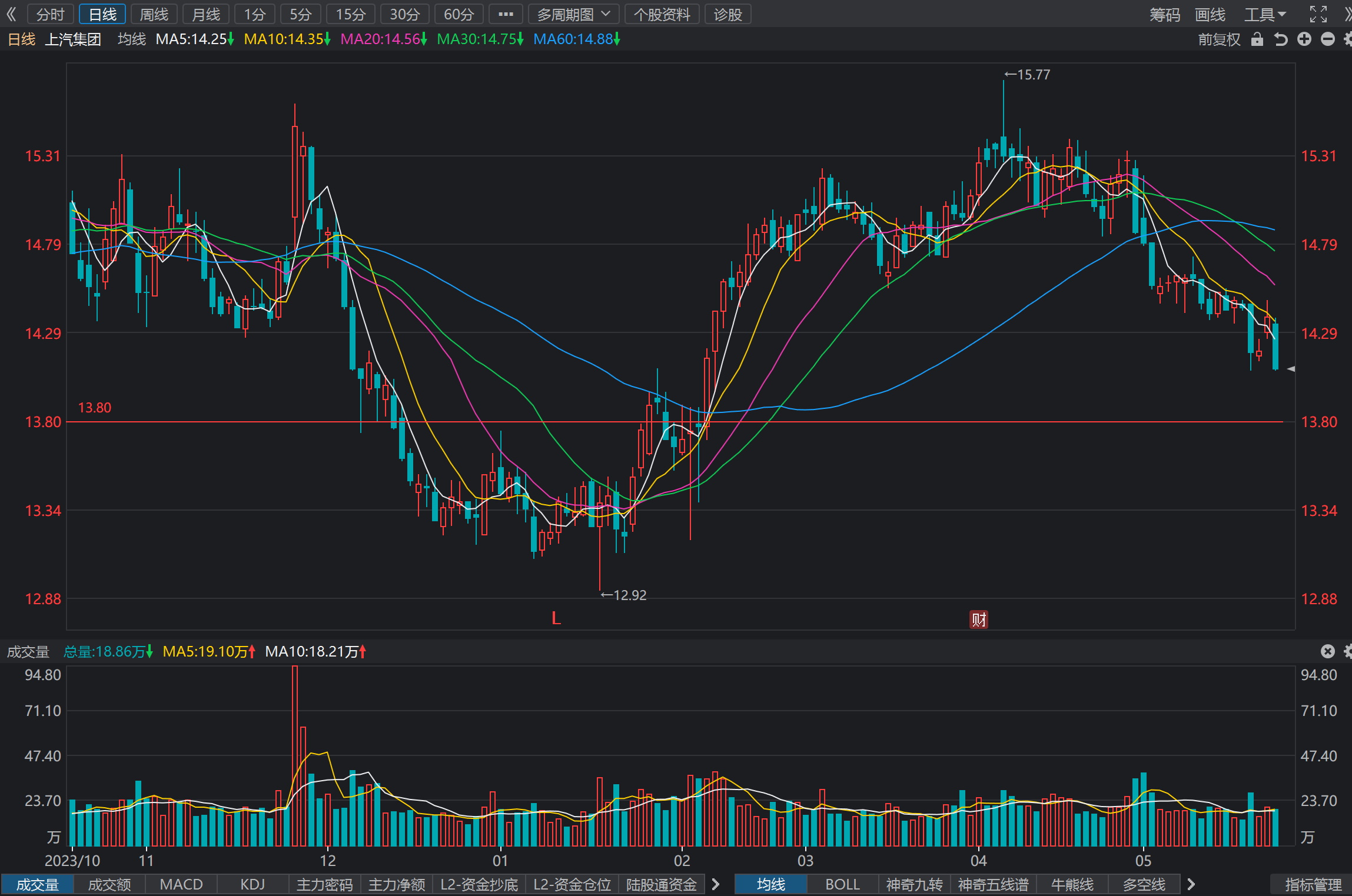The width and height of the screenshot is (1352, 896).
Task: Select the 60分 timeframe
Action: tap(459, 14)
